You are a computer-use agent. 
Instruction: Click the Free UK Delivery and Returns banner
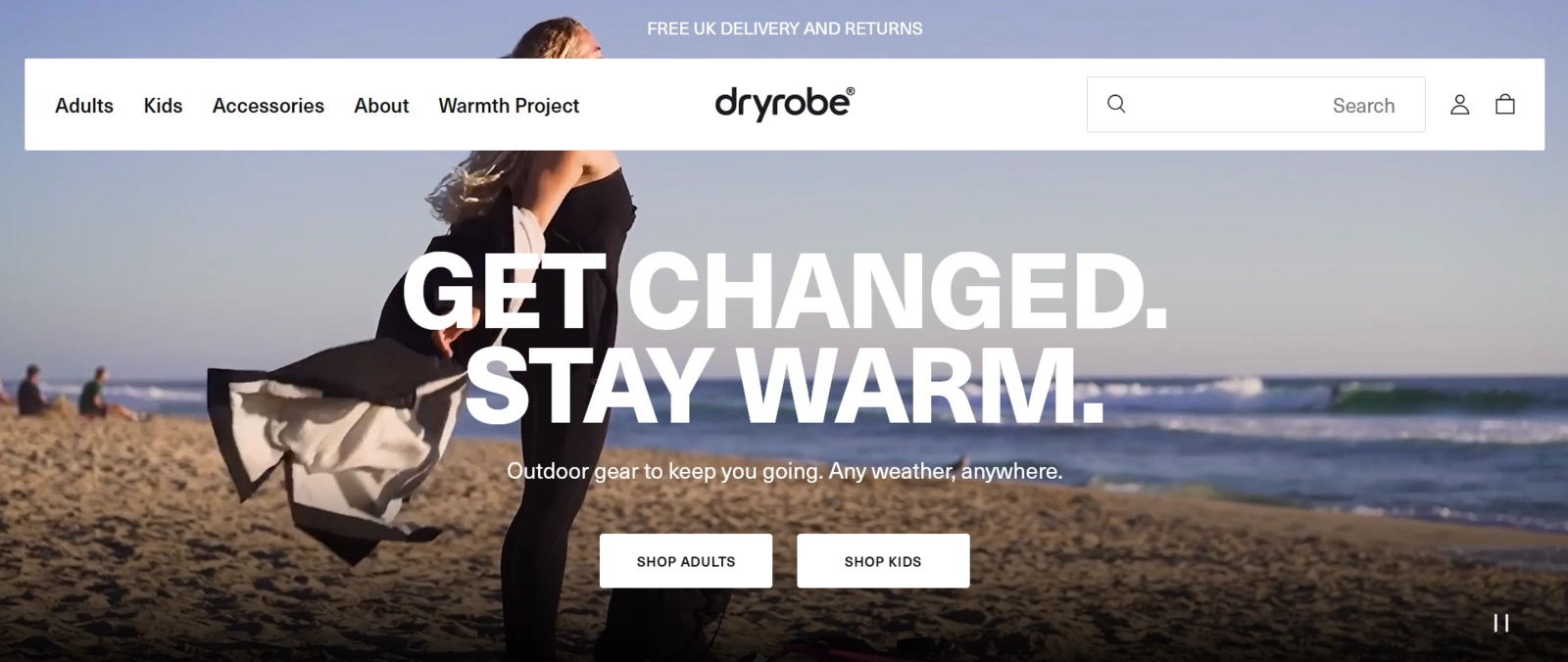[x=784, y=28]
